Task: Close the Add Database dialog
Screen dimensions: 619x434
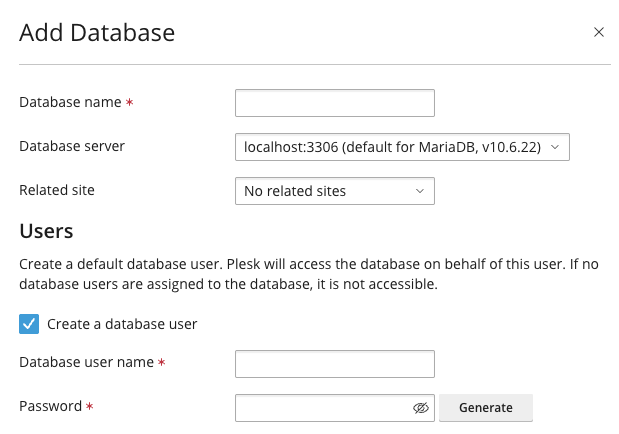Action: (x=598, y=32)
